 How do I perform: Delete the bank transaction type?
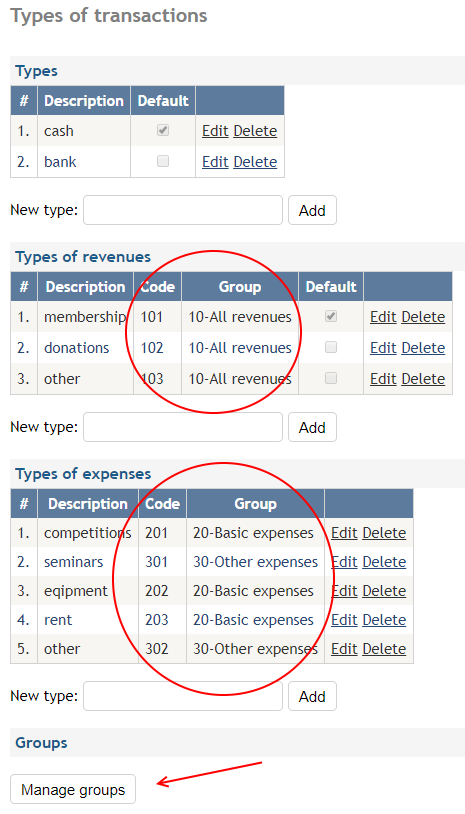tap(255, 162)
